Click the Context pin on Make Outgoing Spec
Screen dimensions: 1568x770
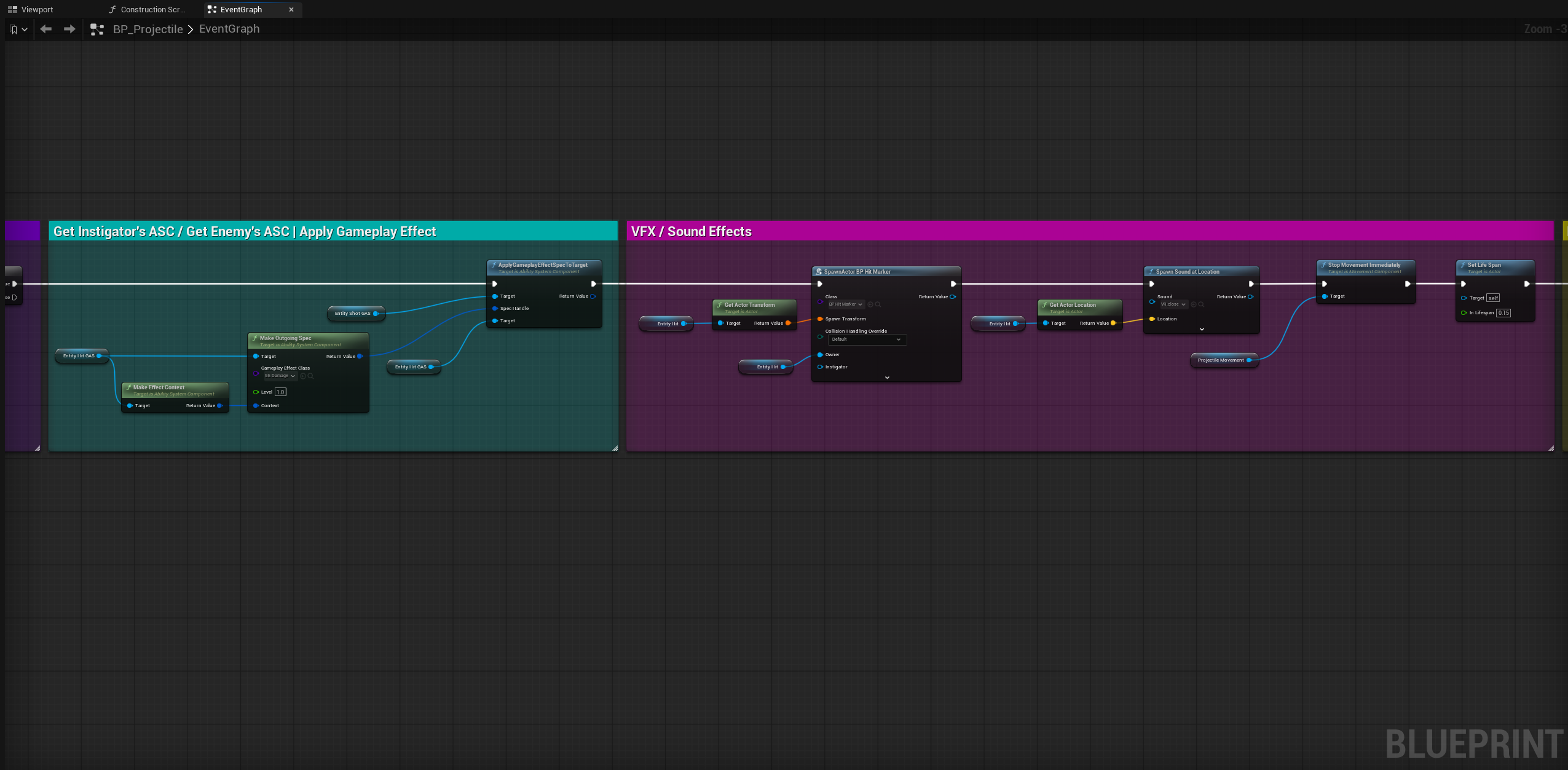256,406
